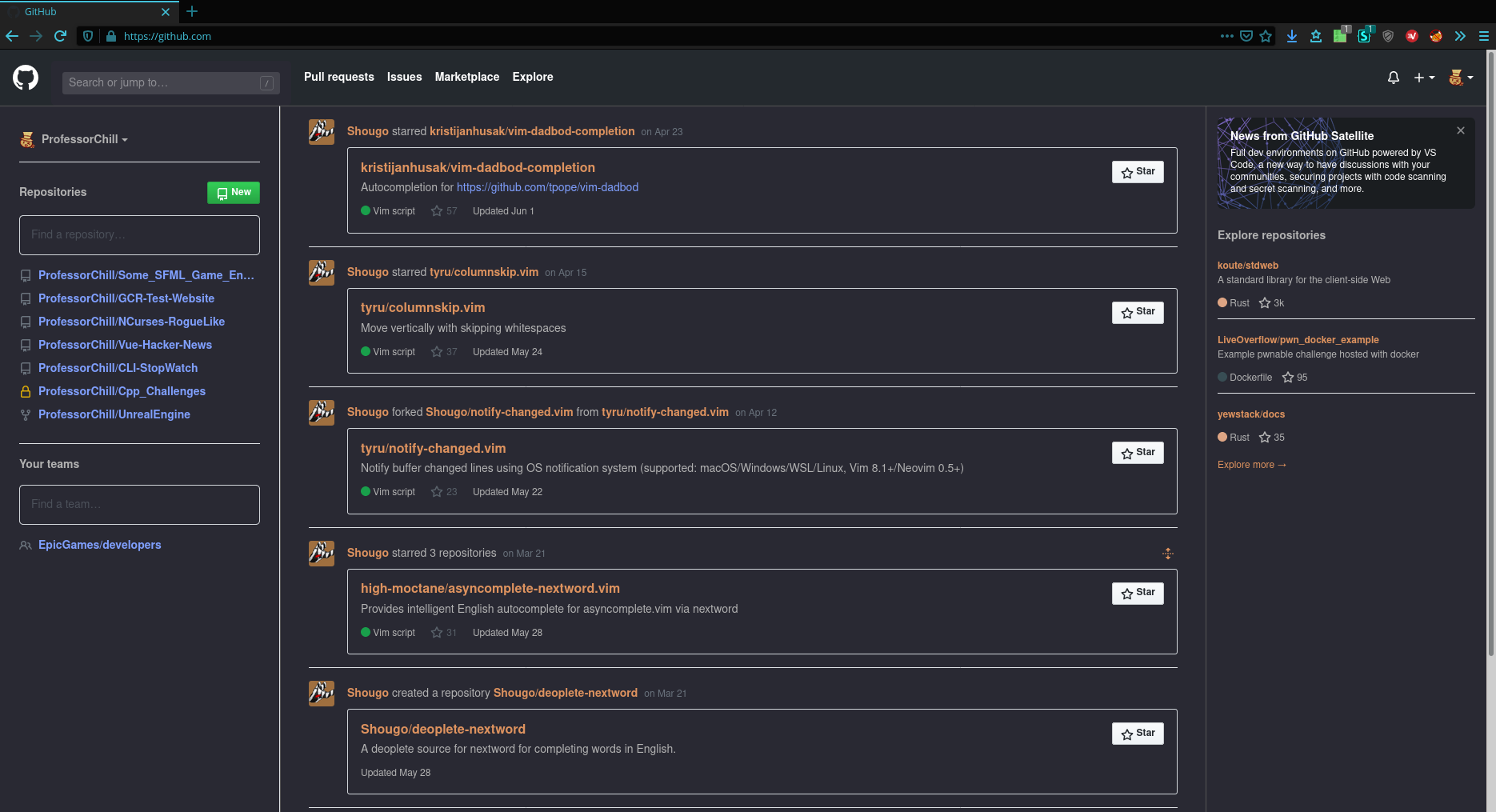This screenshot has height=812, width=1496.
Task: Open ProfessorChill/Vue-Hacker-News repository
Action: tap(125, 345)
